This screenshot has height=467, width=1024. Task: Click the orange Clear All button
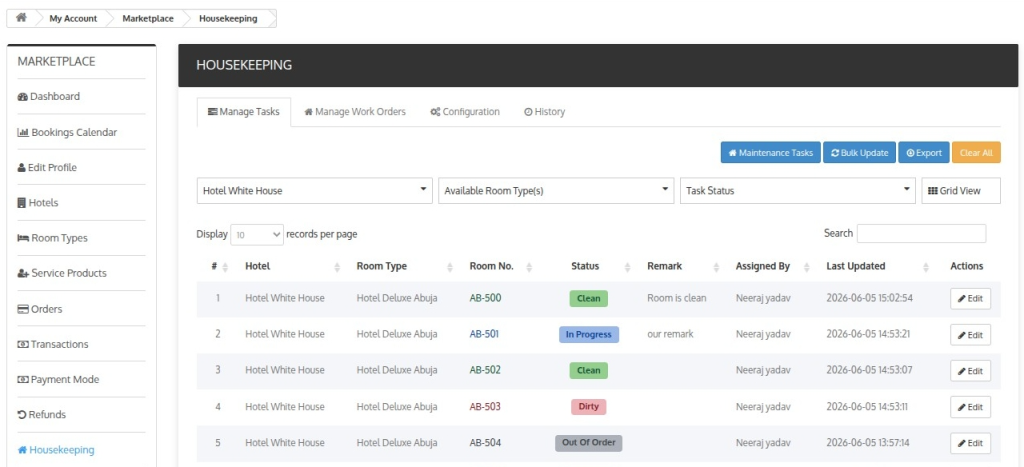pyautogui.click(x=976, y=153)
